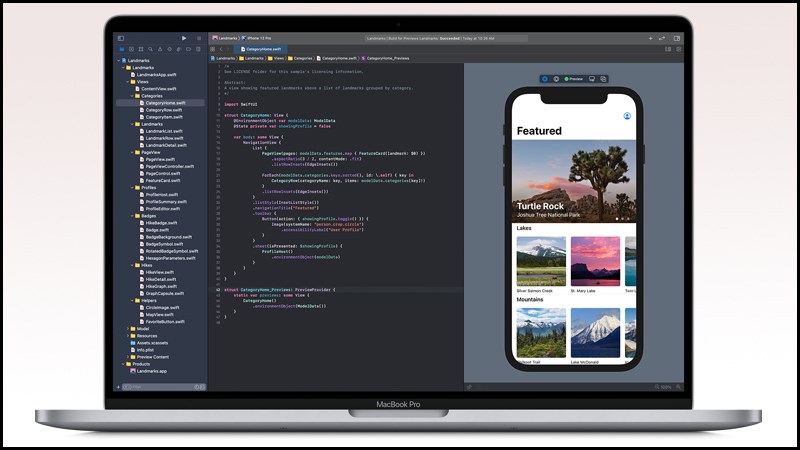The image size is (800, 450).
Task: Open ContentView.swift file
Action: [156, 89]
